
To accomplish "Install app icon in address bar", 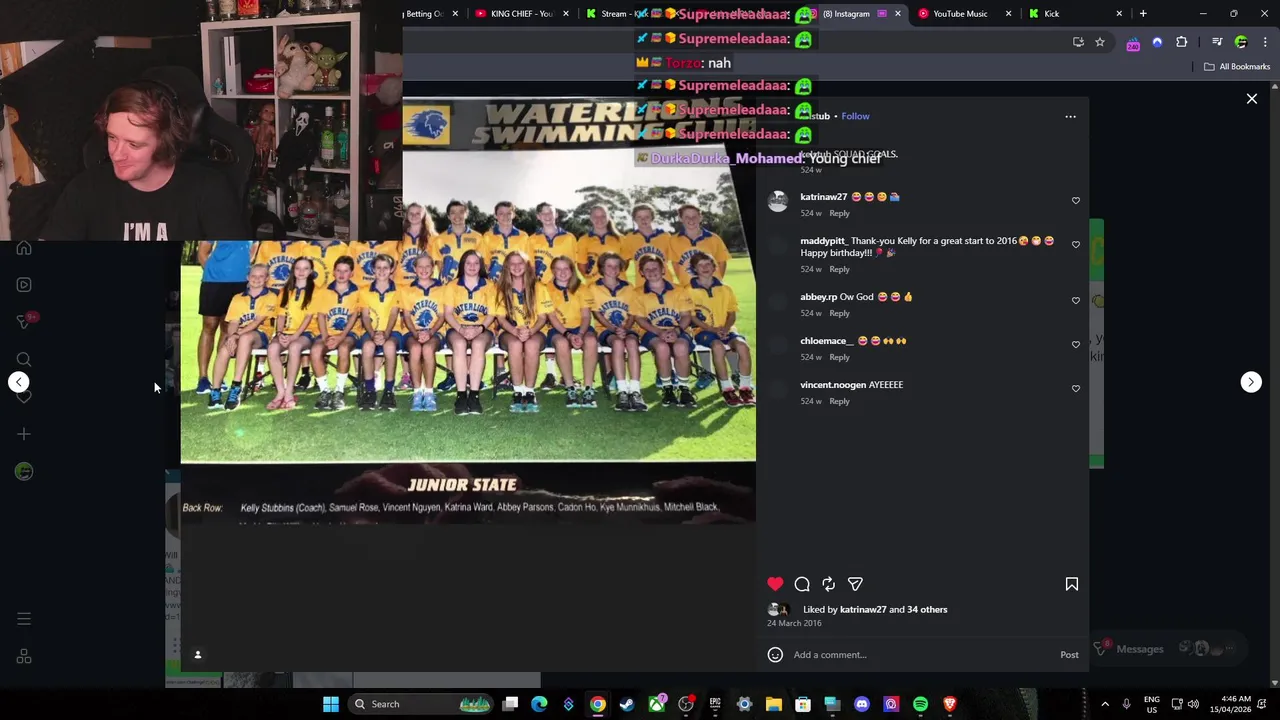I will (1078, 42).
